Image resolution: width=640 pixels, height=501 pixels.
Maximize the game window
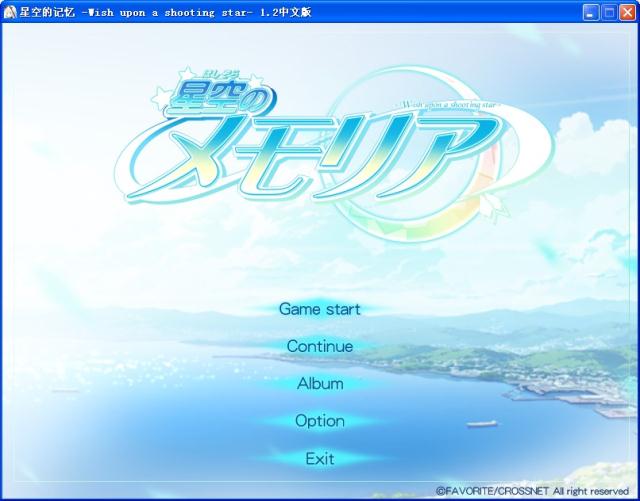[x=609, y=13]
